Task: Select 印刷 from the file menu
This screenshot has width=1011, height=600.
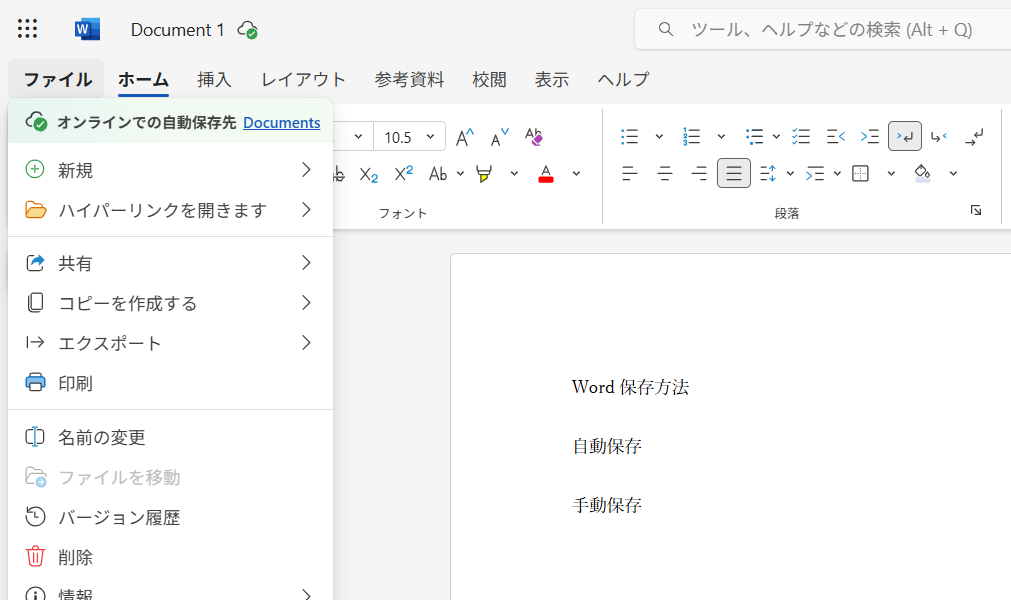Action: (170, 383)
